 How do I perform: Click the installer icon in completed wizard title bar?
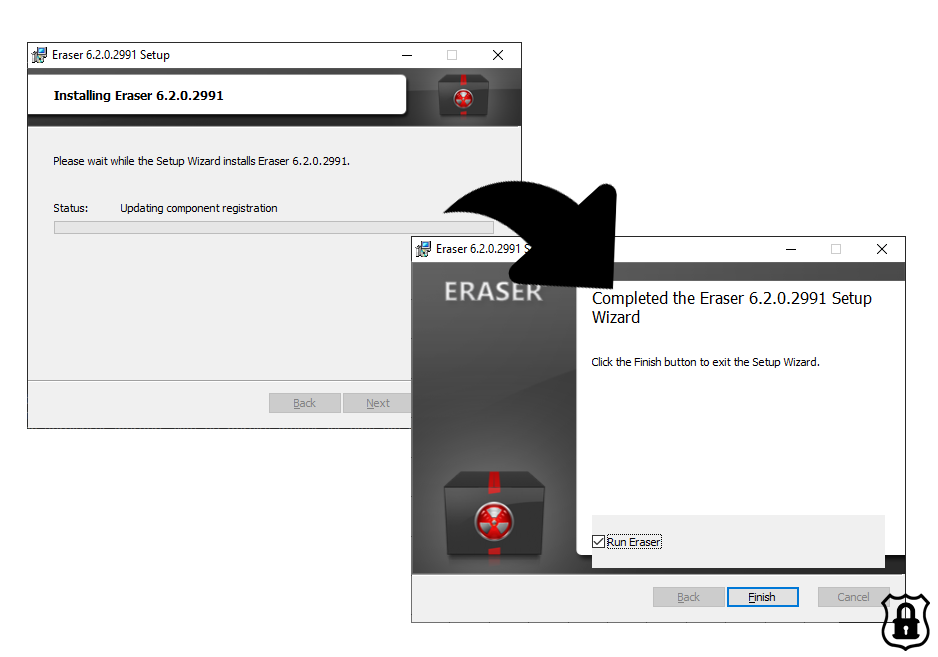point(424,249)
